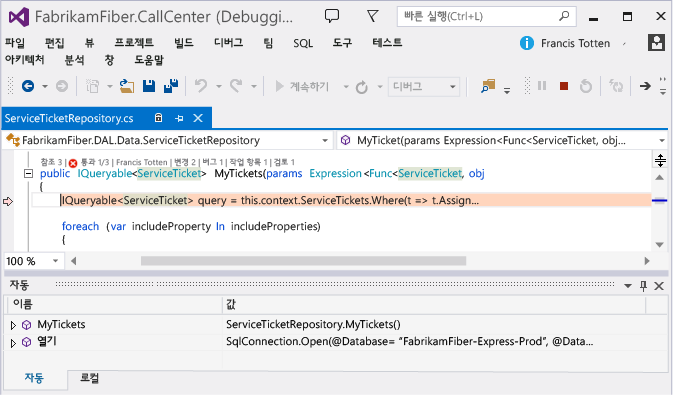Pause debugging with the Break All icon
The image size is (673, 395).
542,86
